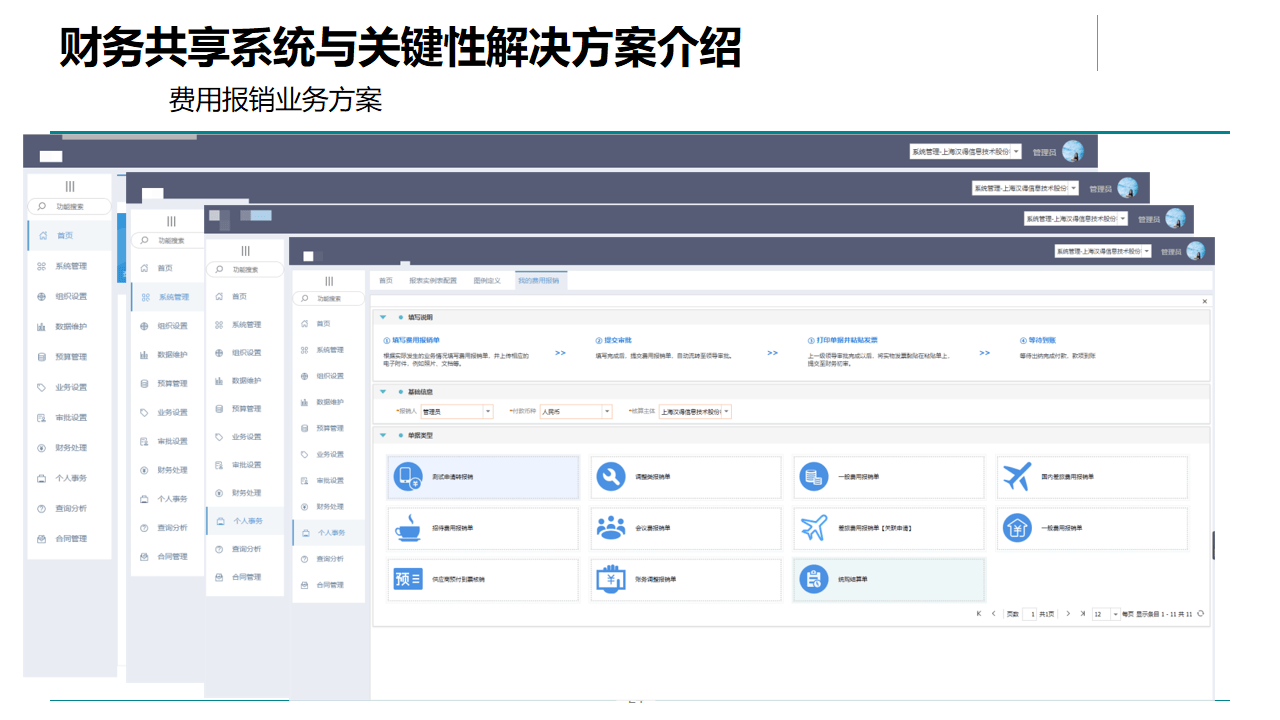Click the outlined plane icon of 差旅费用报销单【关联申请】
1280x720 pixels.
click(x=814, y=528)
